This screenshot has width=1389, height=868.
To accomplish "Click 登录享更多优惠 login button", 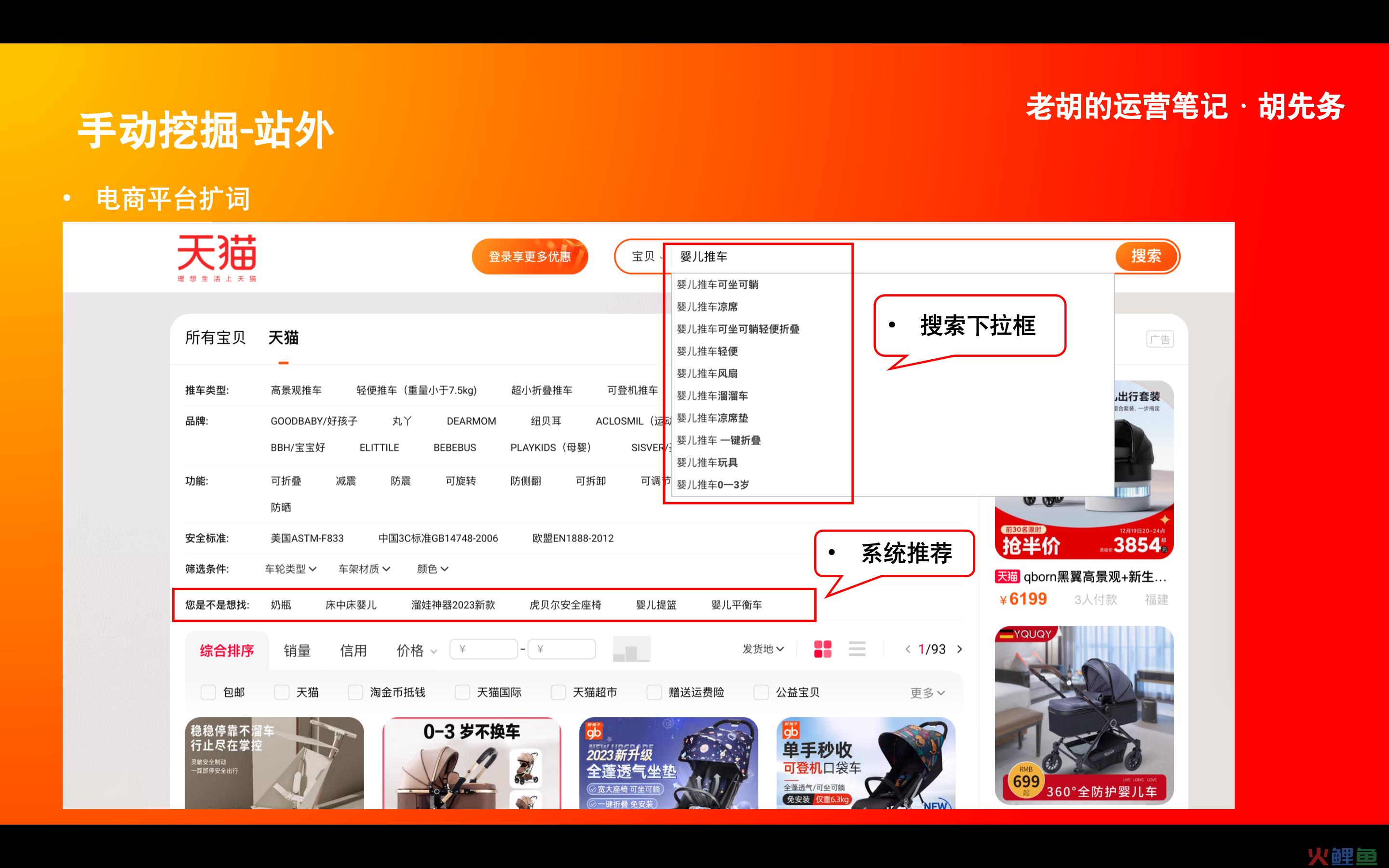I will (530, 257).
